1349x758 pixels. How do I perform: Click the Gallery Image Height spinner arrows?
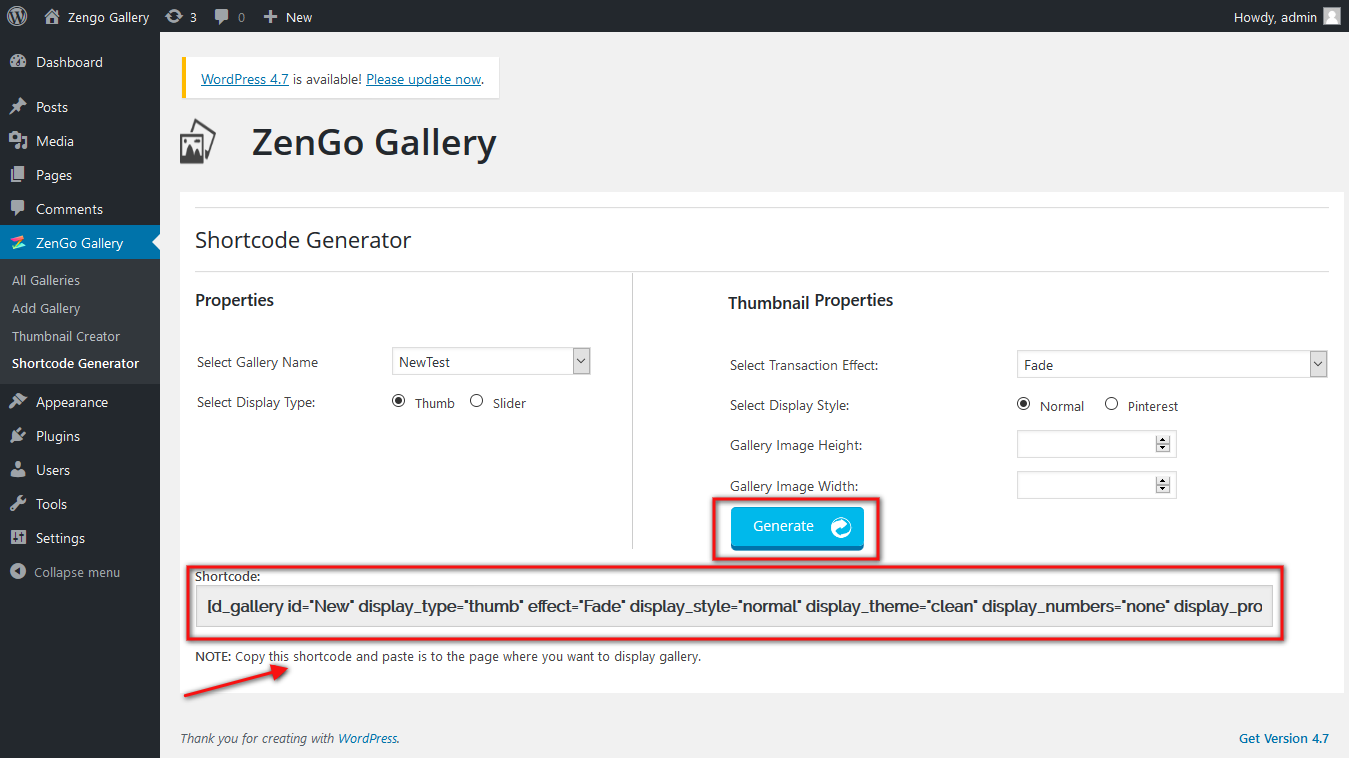[1162, 444]
